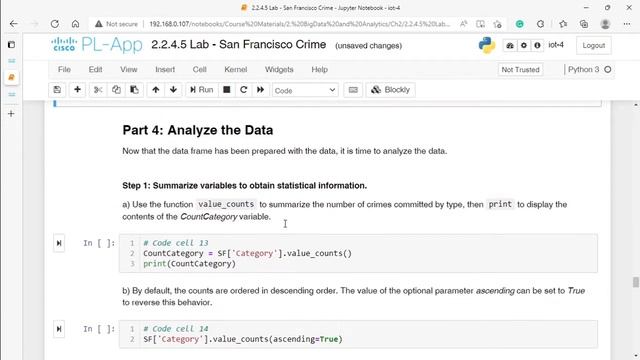Open a new tab with sidebar plus
This screenshot has width=640, height=360.
[11, 113]
